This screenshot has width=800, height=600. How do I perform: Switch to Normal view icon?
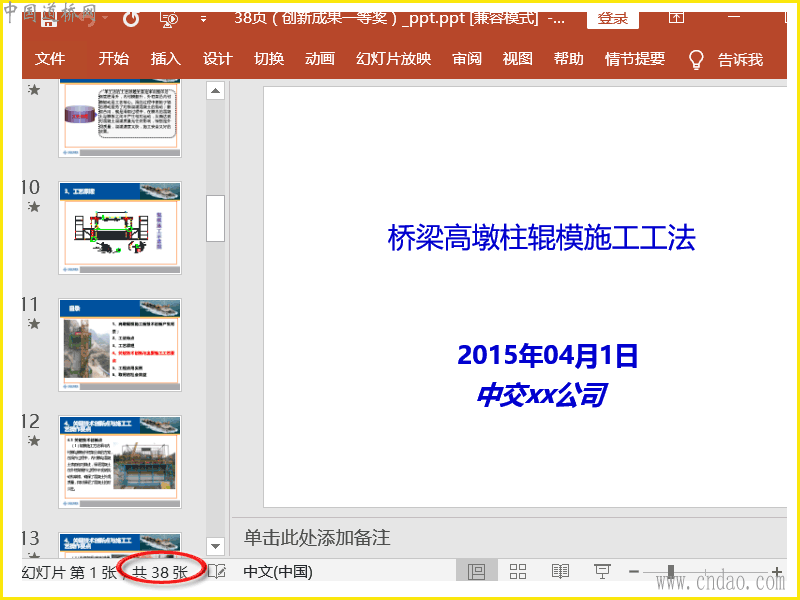pos(477,571)
